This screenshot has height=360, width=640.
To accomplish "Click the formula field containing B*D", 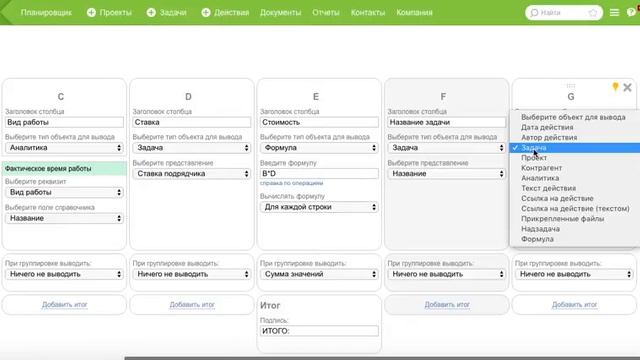I will tap(319, 173).
